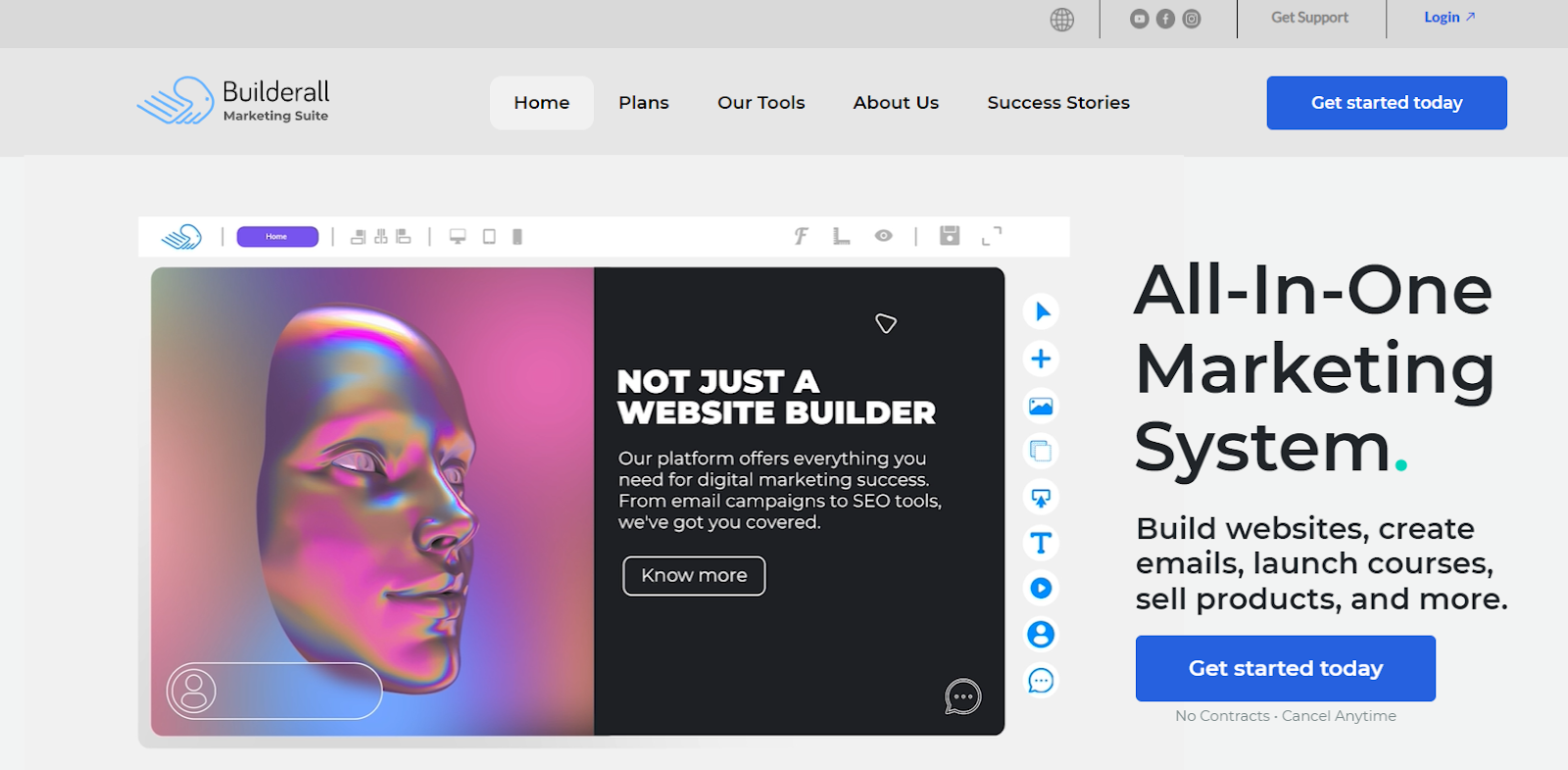Click the user profile tool icon
The image size is (1568, 770).
point(1041,635)
